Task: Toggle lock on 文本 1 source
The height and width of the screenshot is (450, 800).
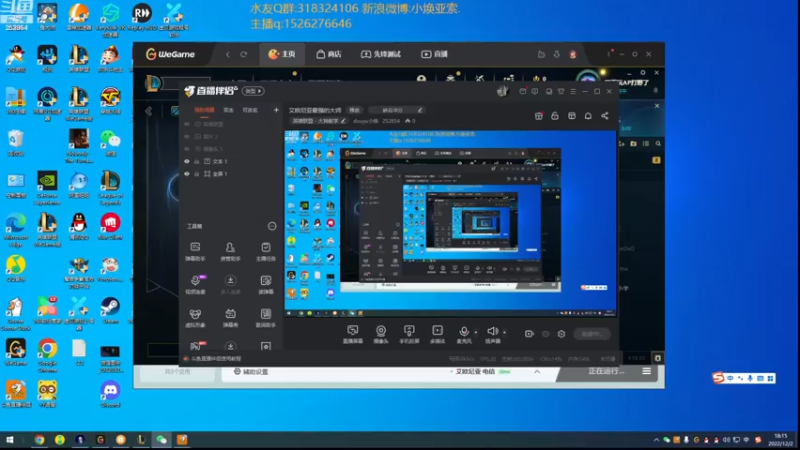Action: pyautogui.click(x=196, y=161)
